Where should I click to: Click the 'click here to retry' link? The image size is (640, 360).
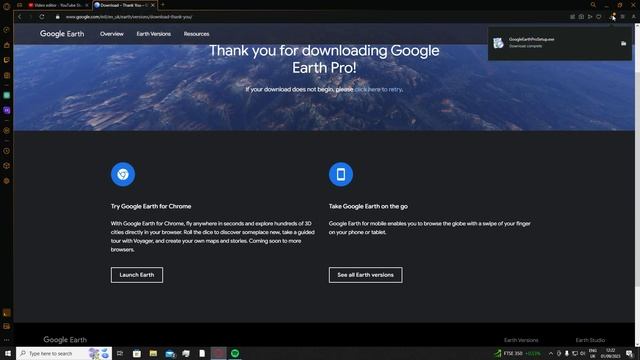tap(378, 89)
